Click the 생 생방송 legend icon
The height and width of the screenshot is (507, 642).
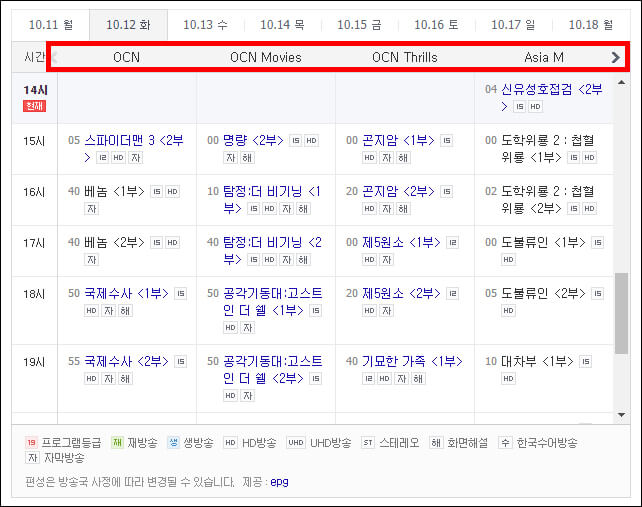point(174,443)
